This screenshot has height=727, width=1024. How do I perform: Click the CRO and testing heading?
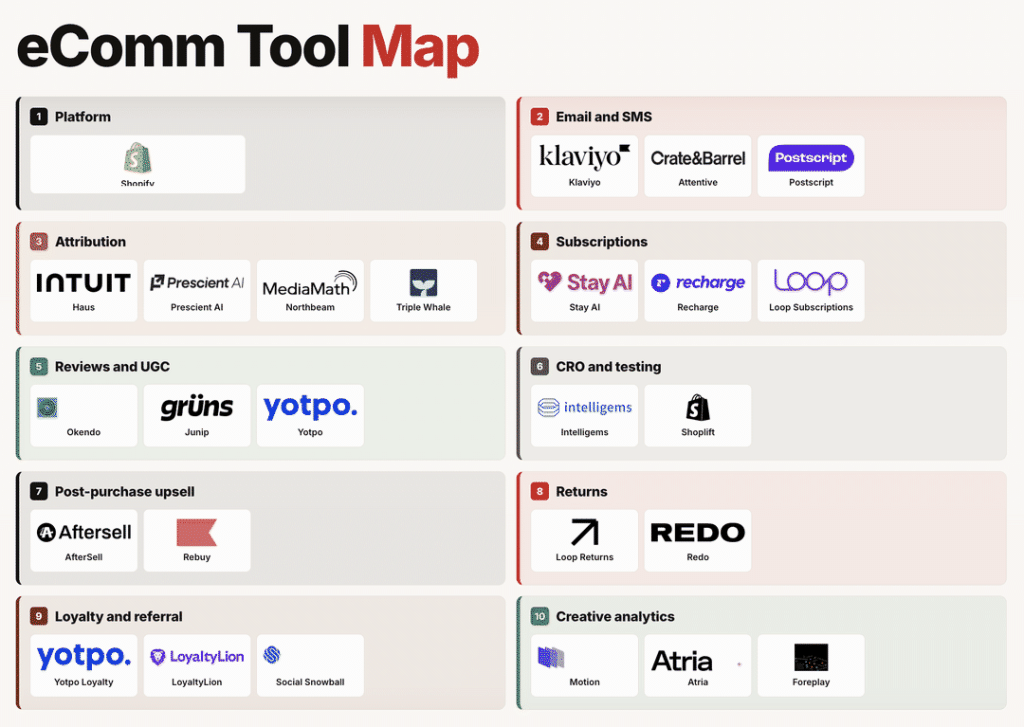pyautogui.click(x=609, y=366)
